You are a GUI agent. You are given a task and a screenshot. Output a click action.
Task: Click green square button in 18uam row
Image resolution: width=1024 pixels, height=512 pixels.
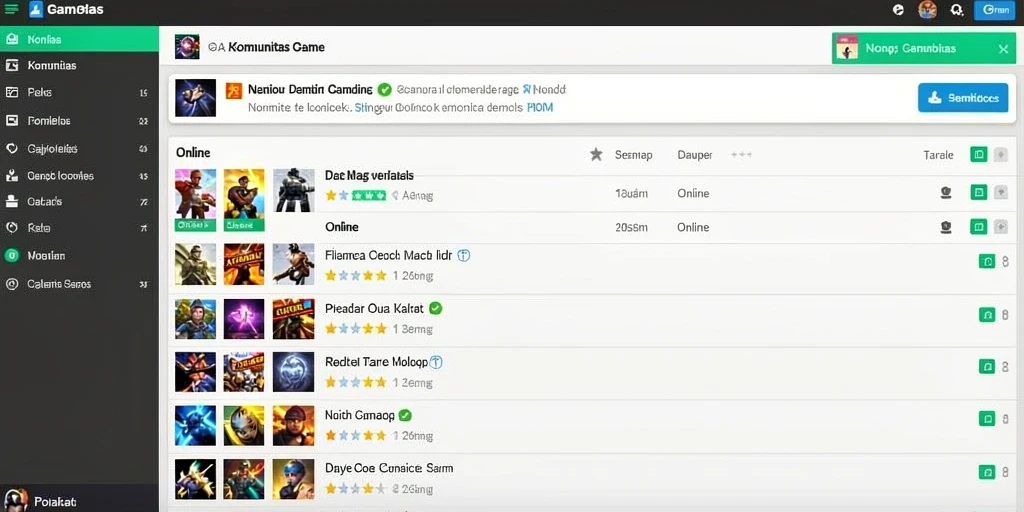(x=978, y=192)
